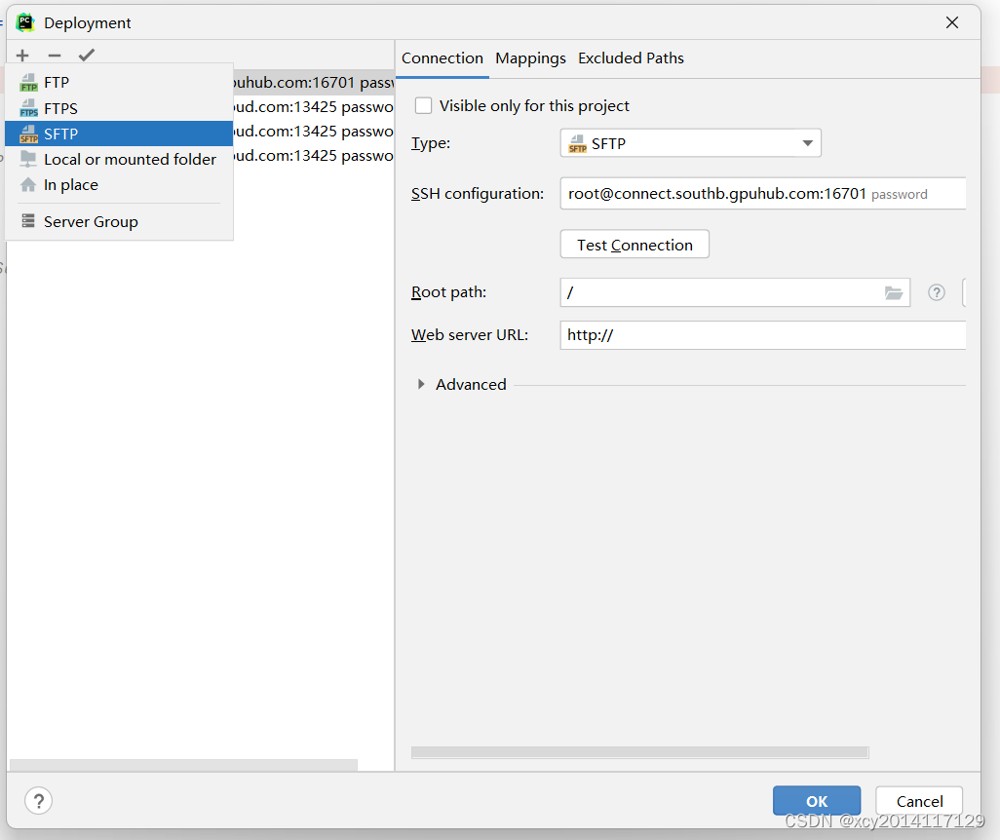1000x840 pixels.
Task: Click the Web server URL field
Action: (763, 335)
